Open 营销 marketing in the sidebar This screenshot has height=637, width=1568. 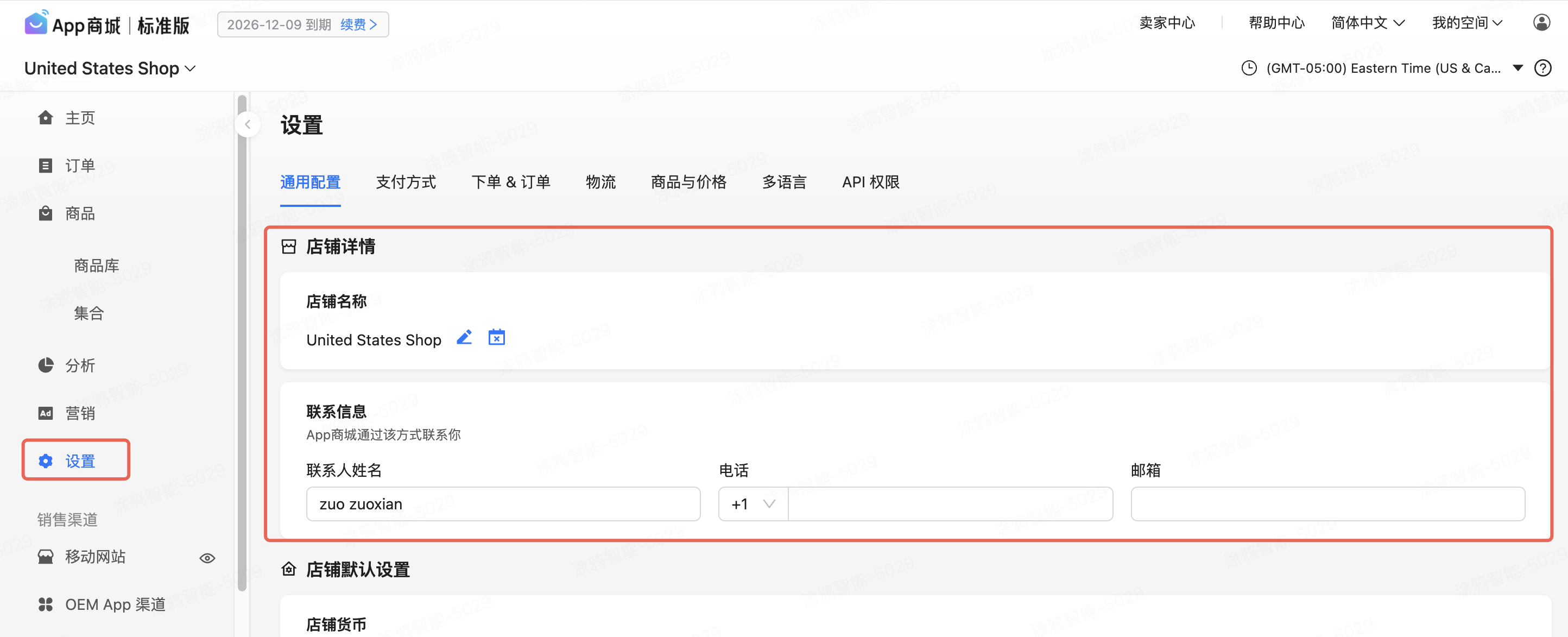tap(79, 413)
